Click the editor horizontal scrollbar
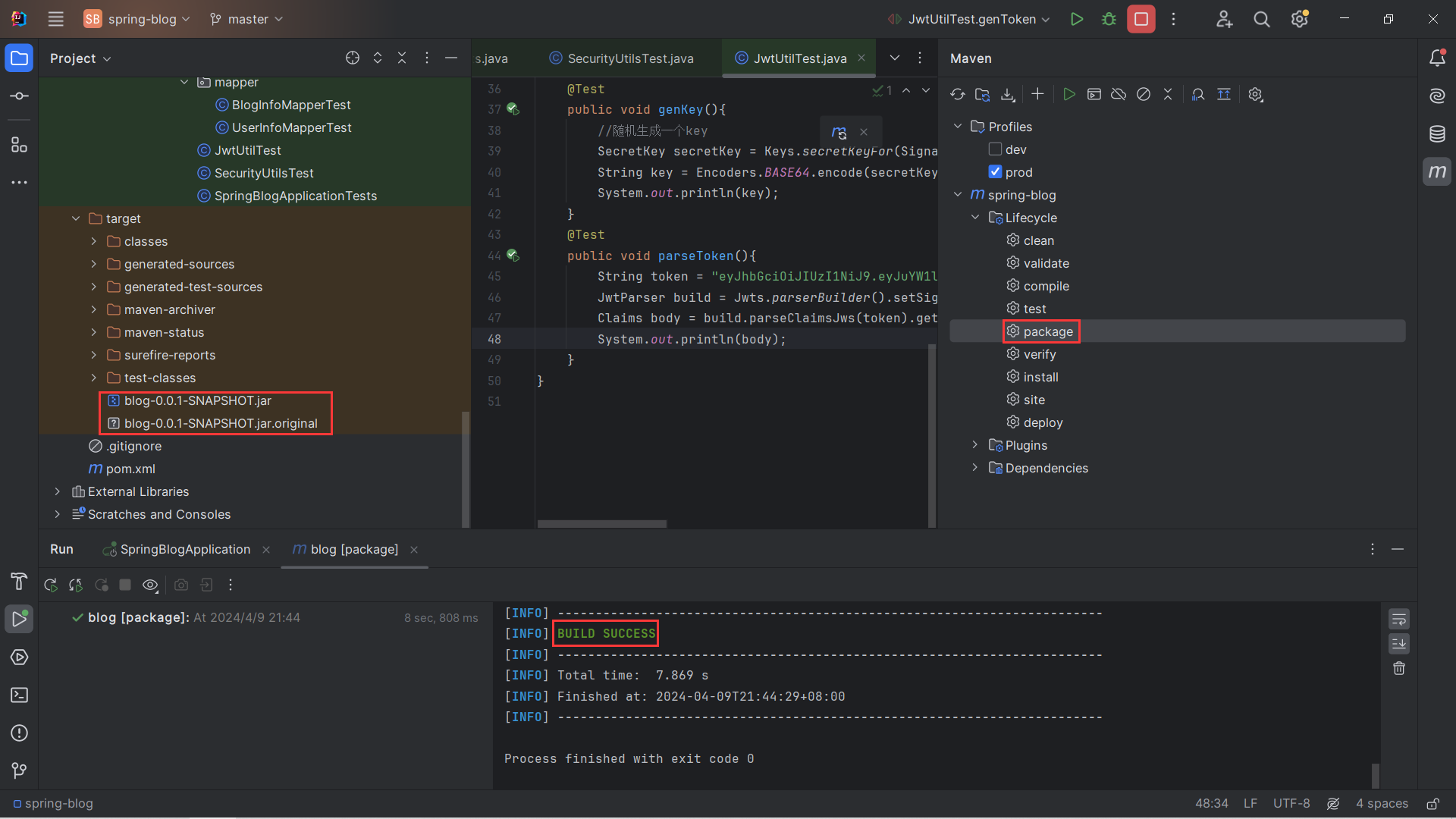The height and width of the screenshot is (819, 1456). point(602,524)
